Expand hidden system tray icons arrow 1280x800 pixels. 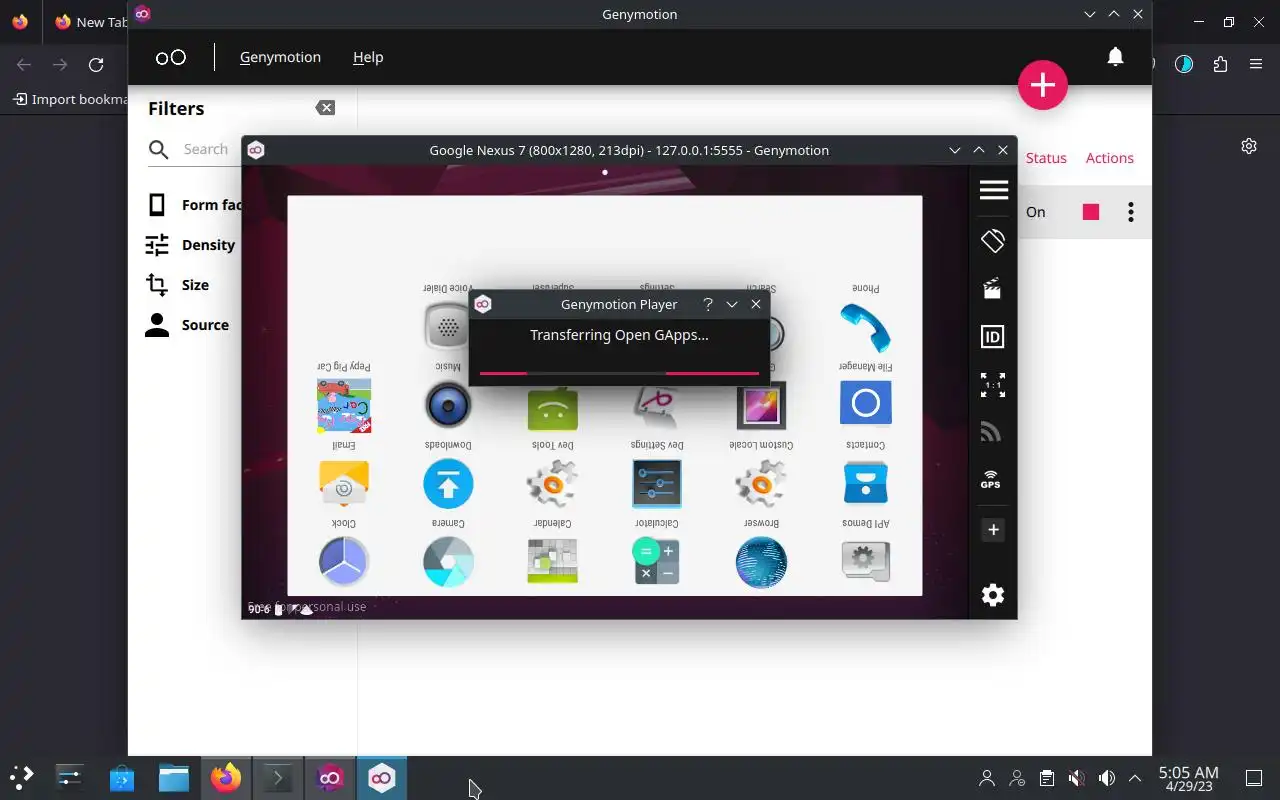click(1135, 778)
